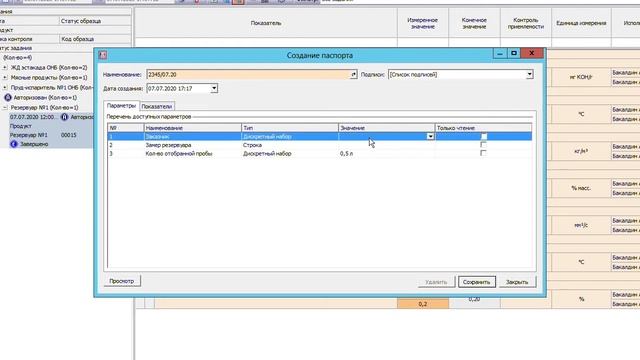The image size is (640, 360).
Task: Click the Наименование field containing 2345/07.20
Action: 249,74
